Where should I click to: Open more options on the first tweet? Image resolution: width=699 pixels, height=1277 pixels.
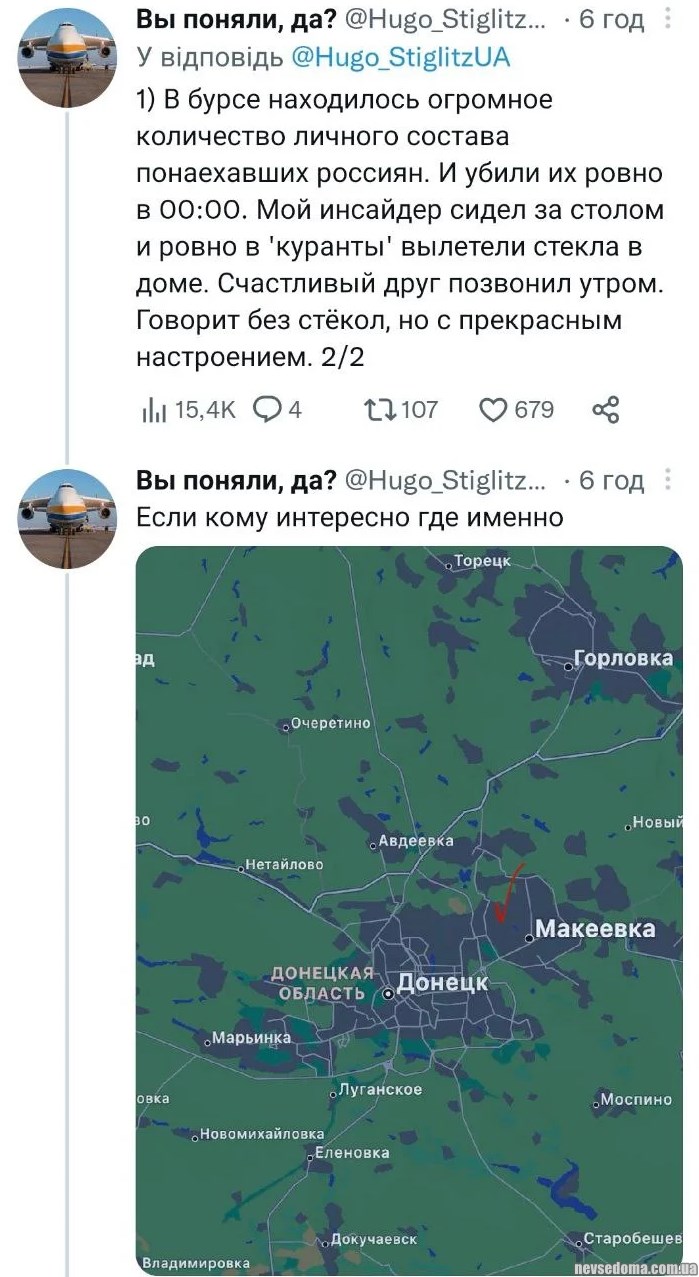click(668, 19)
